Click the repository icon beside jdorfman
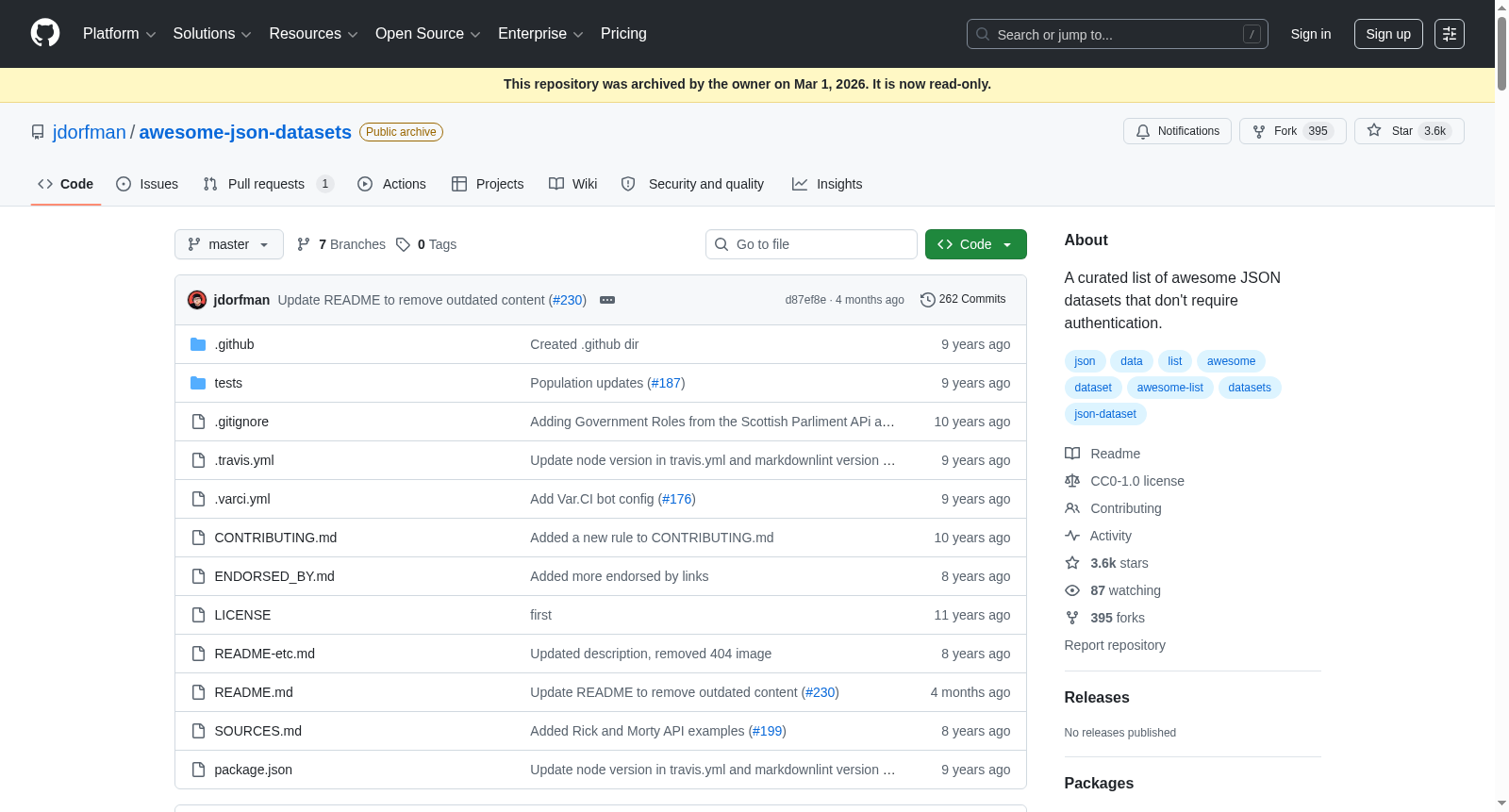The height and width of the screenshot is (812, 1509). [x=38, y=132]
